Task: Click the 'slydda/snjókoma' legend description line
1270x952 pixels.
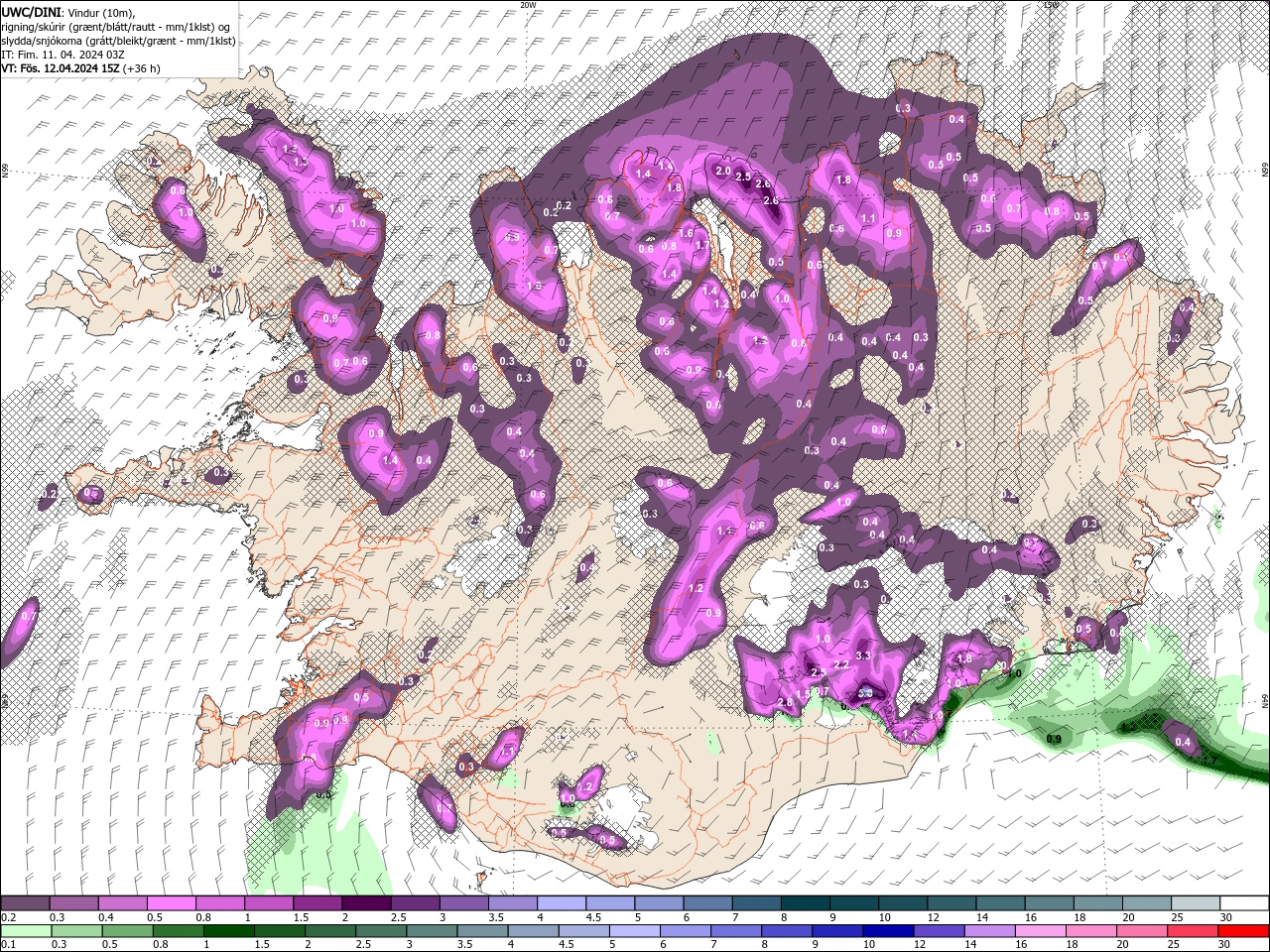Action: pos(118,41)
